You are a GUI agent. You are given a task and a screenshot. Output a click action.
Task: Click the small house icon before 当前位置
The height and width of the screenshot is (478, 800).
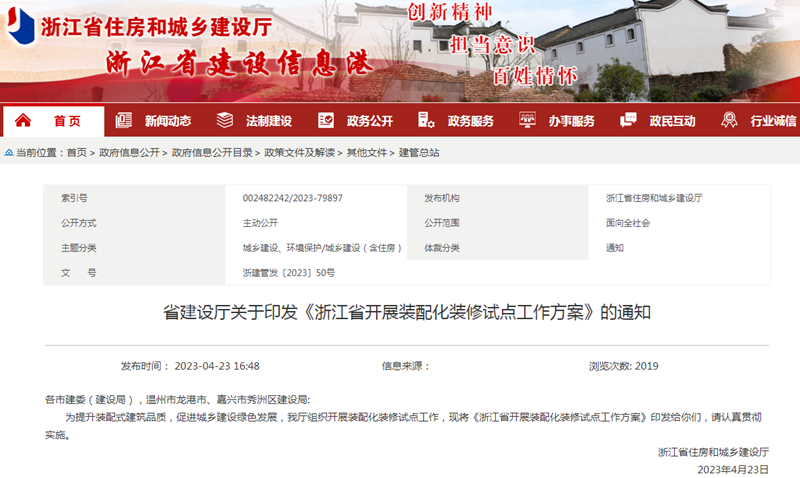tap(9, 153)
